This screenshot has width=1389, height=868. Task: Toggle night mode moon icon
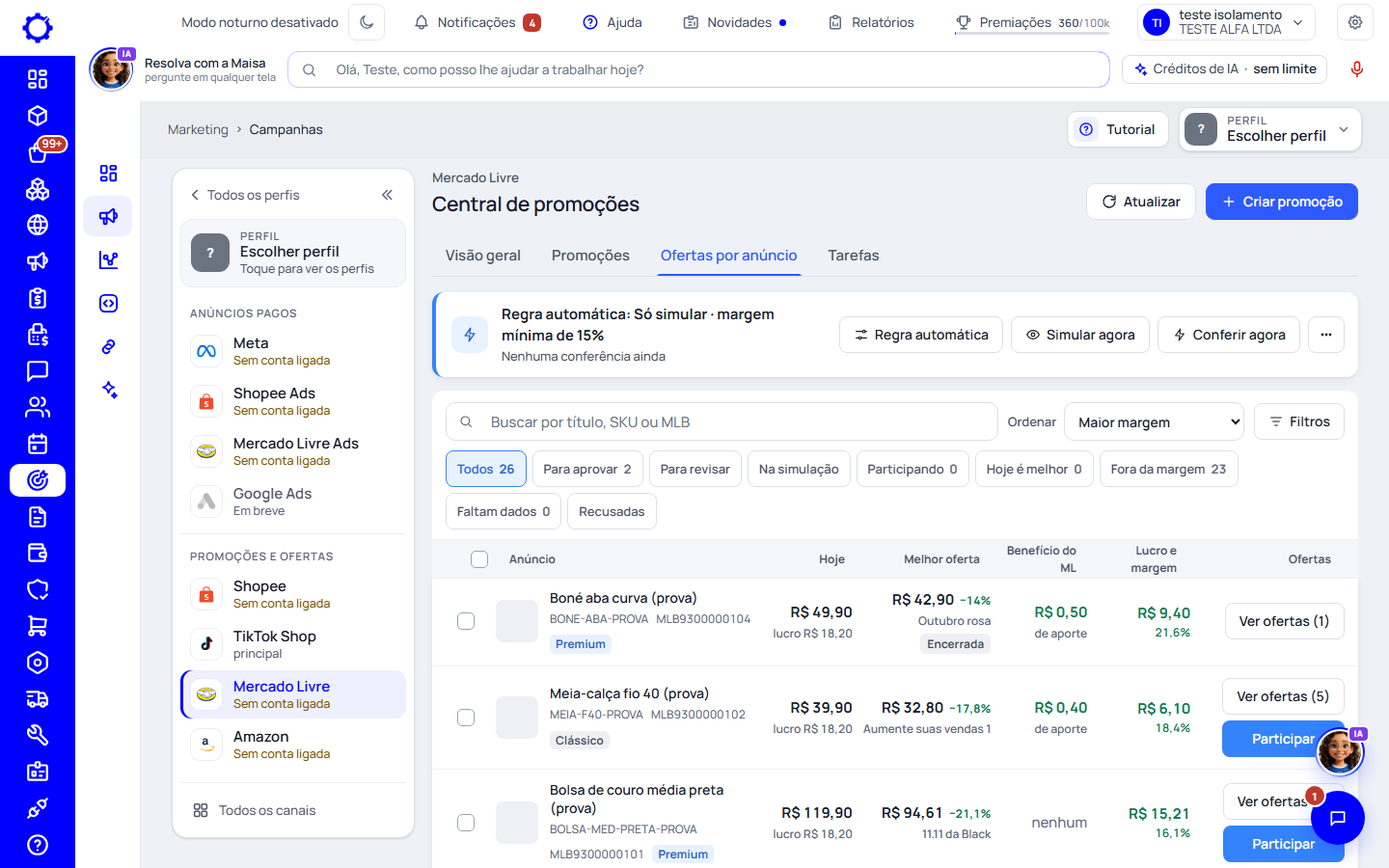coord(367,22)
